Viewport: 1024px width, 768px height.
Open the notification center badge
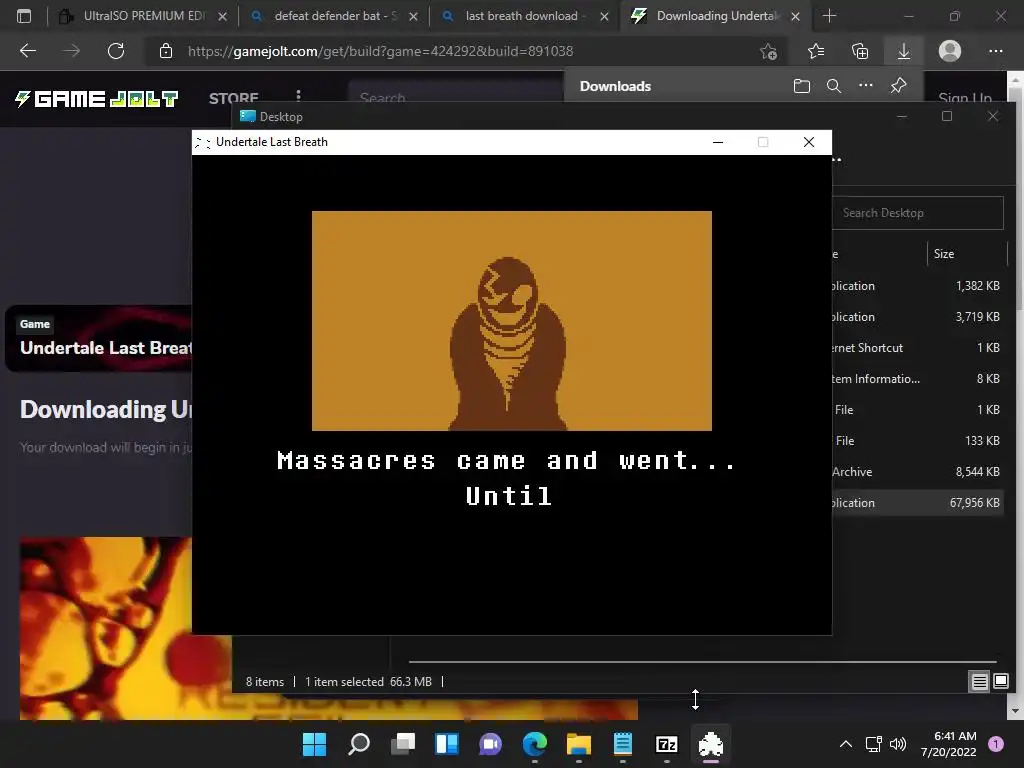point(996,744)
